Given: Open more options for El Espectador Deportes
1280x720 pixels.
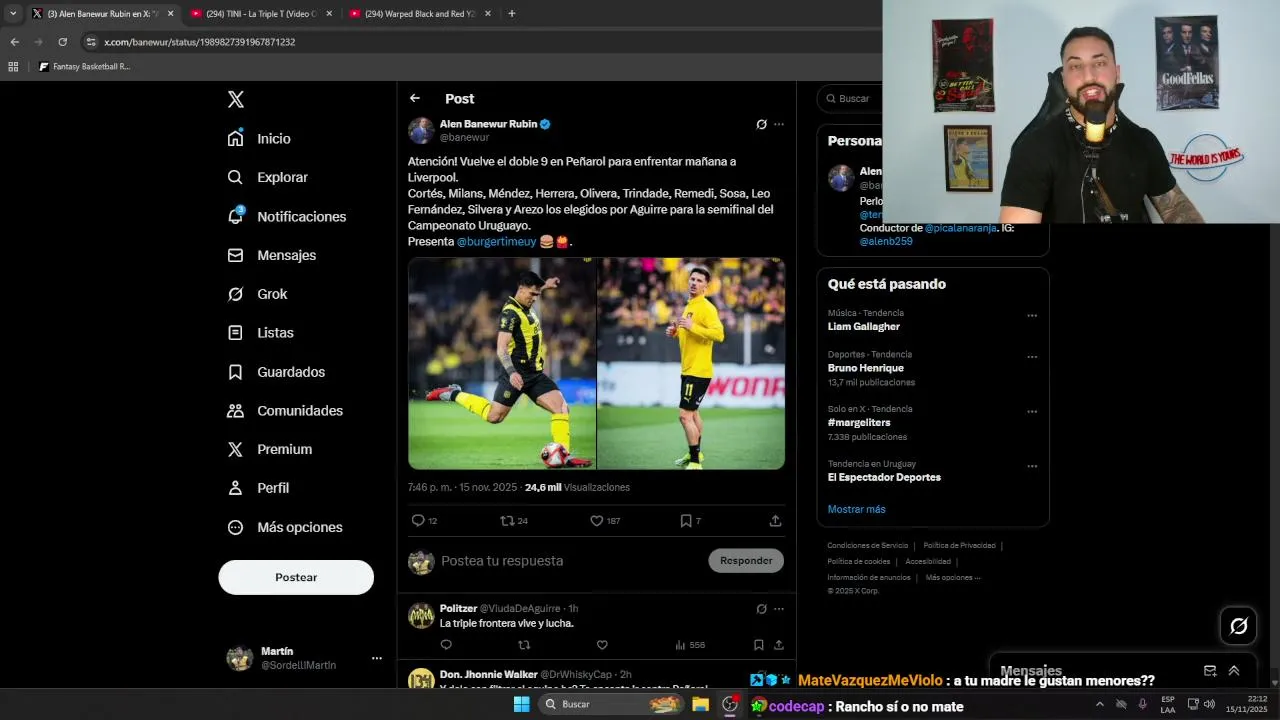Looking at the screenshot, I should pyautogui.click(x=1032, y=467).
